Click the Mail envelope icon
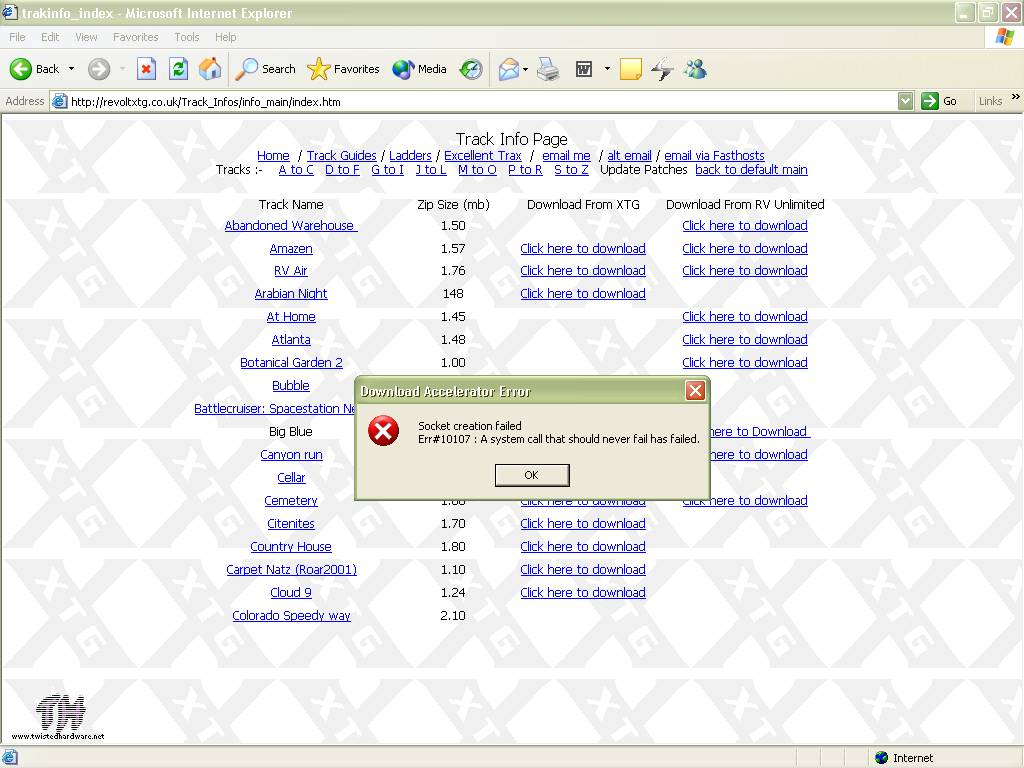This screenshot has width=1024, height=768. [508, 69]
